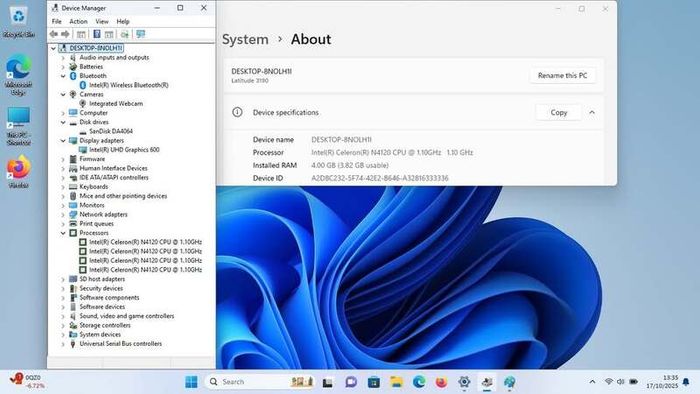Open Edge browser from taskbar
Viewport: 700px width, 394px height.
pyautogui.click(x=419, y=382)
